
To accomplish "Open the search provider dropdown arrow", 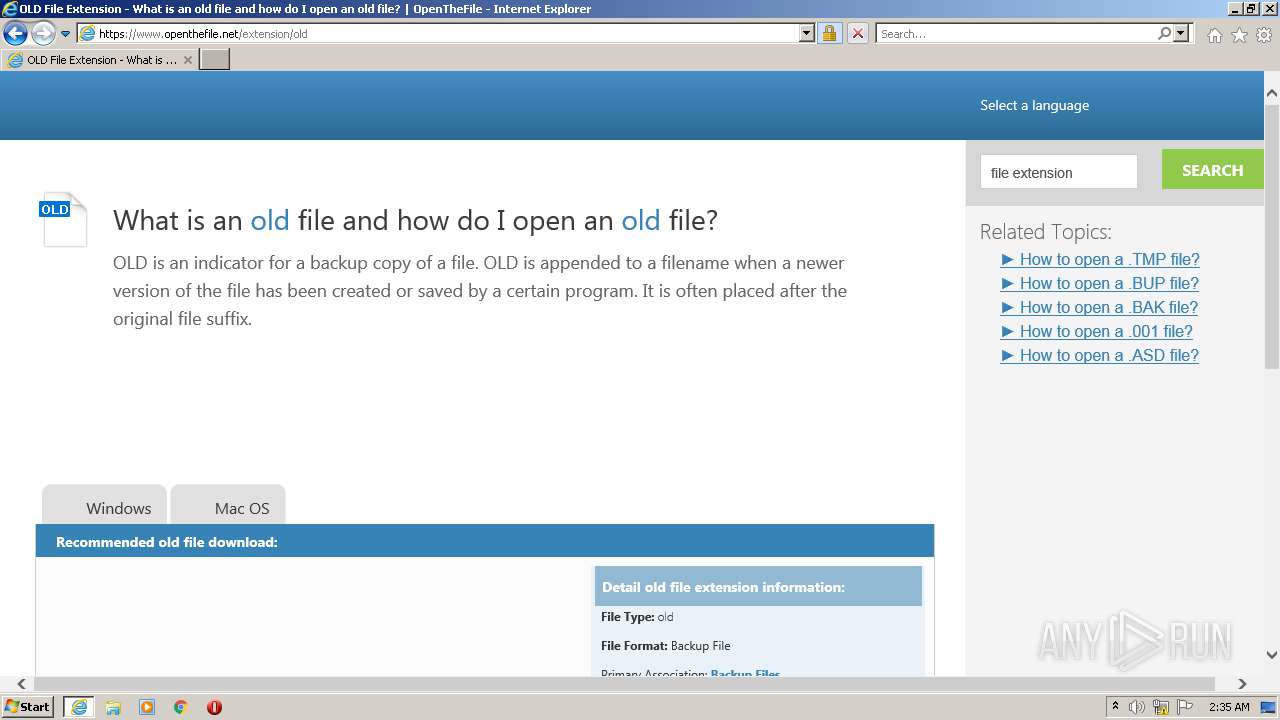I will (x=1181, y=33).
